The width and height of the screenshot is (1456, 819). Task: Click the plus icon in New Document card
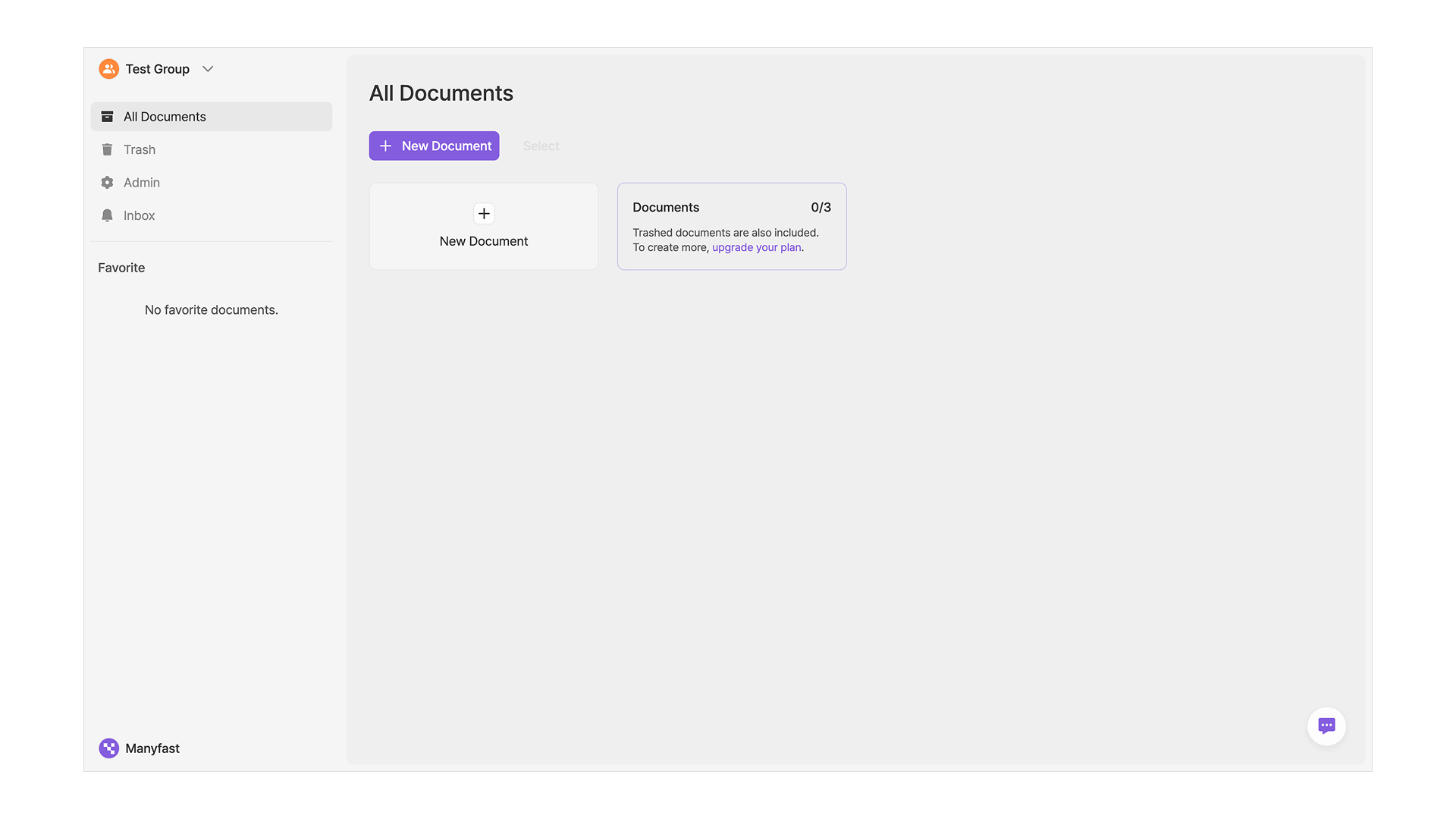(x=484, y=214)
